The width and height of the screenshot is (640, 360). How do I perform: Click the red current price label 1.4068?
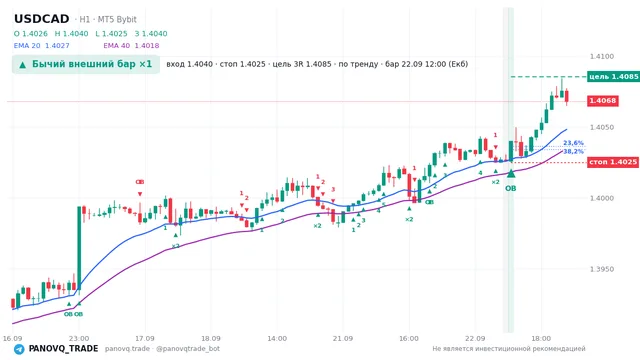(x=603, y=101)
